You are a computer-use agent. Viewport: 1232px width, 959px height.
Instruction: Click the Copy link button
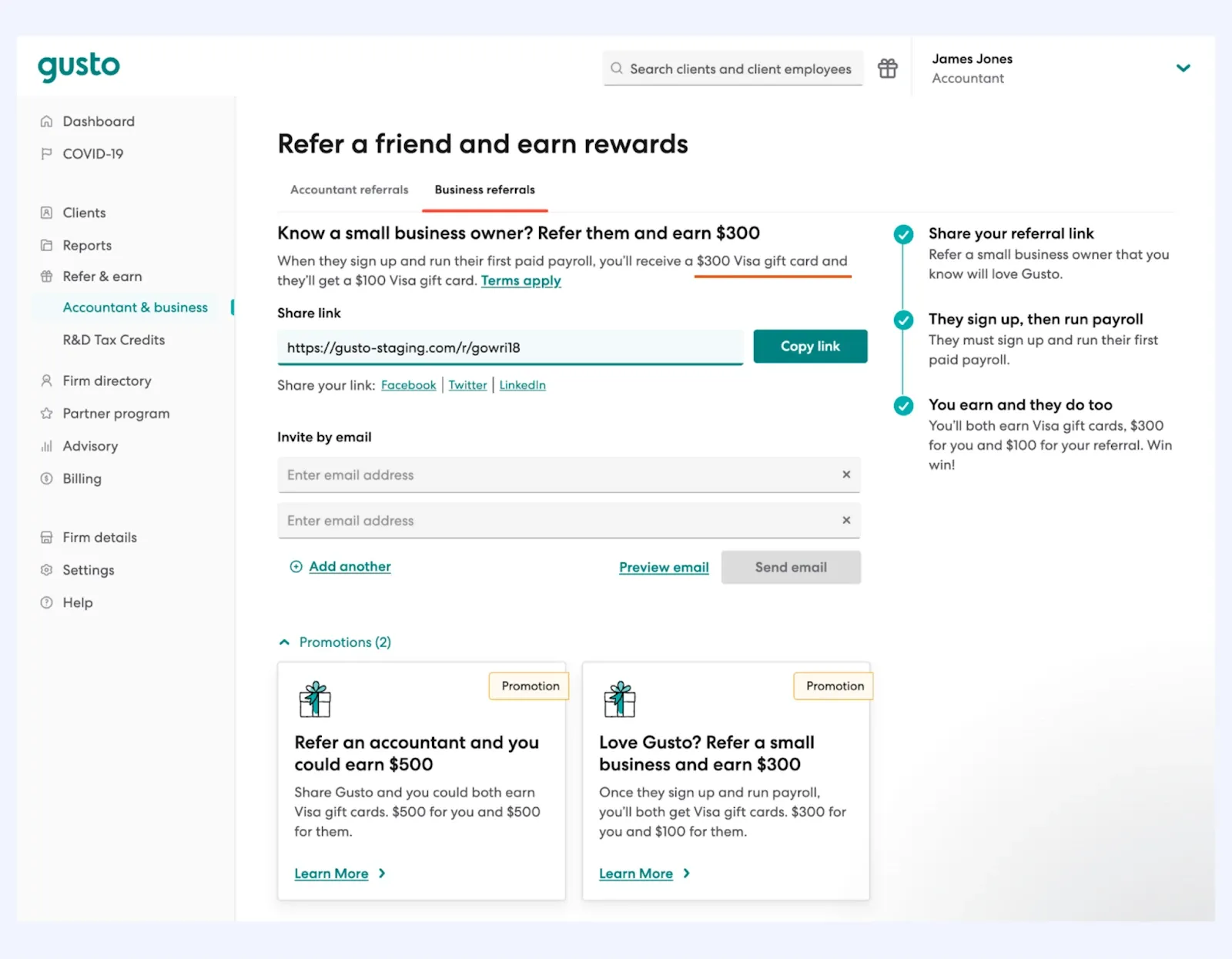tap(809, 346)
